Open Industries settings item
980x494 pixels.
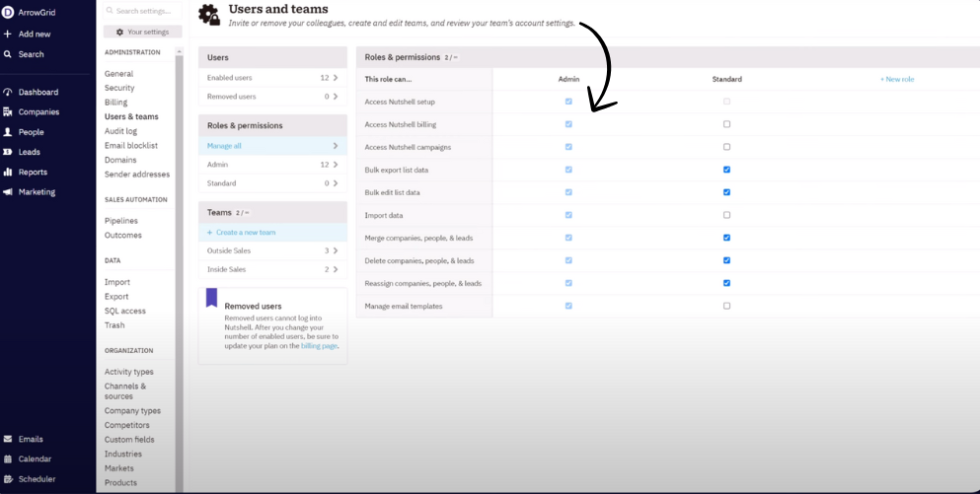pyautogui.click(x=123, y=454)
